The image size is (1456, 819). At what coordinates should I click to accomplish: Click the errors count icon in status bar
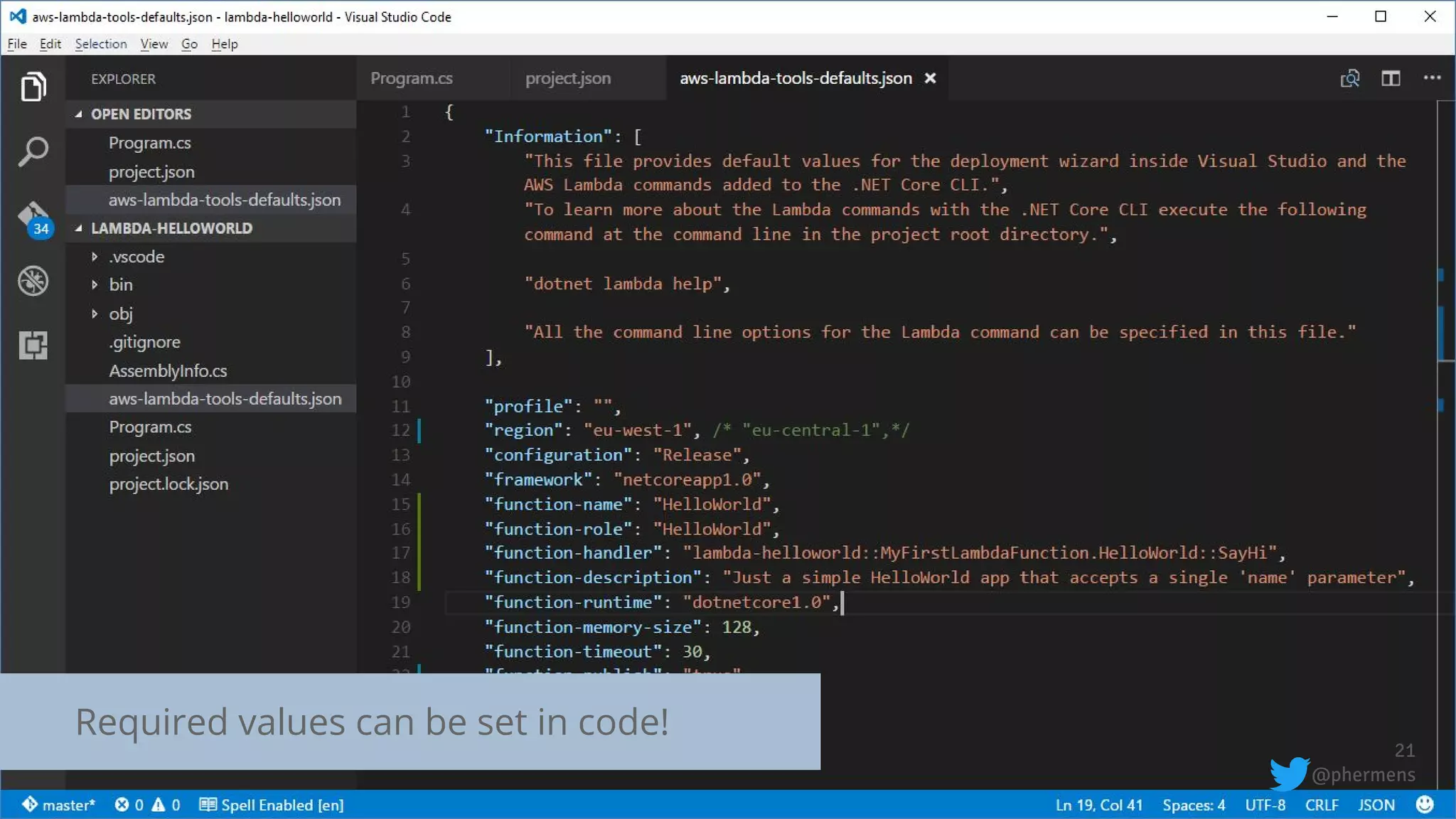point(122,804)
